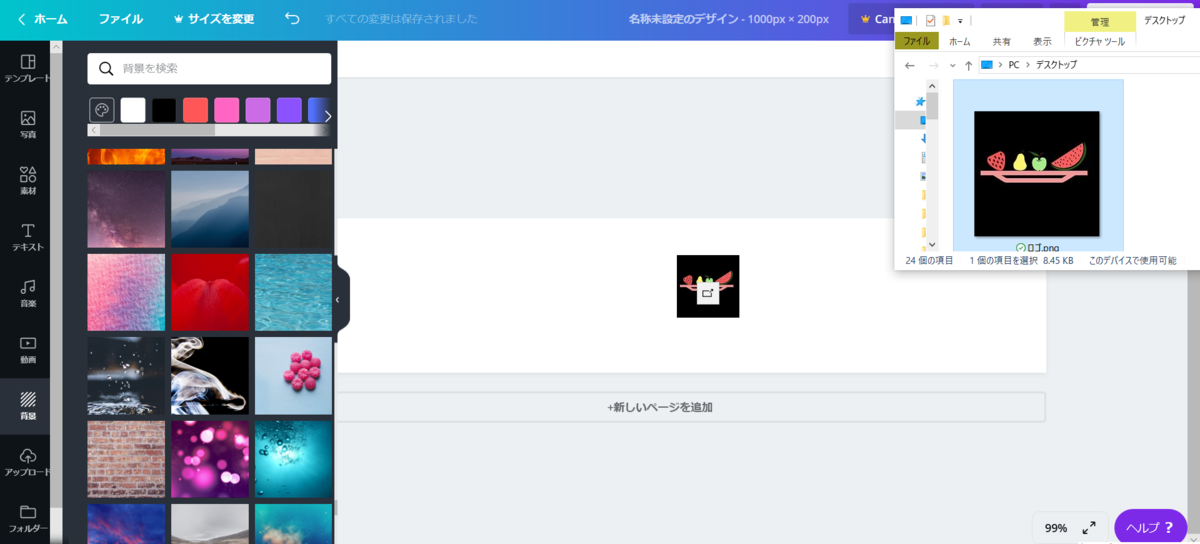The width and height of the screenshot is (1200, 544).
Task: Open the ピクチャ ツール tab in Explorer
Action: click(1100, 41)
